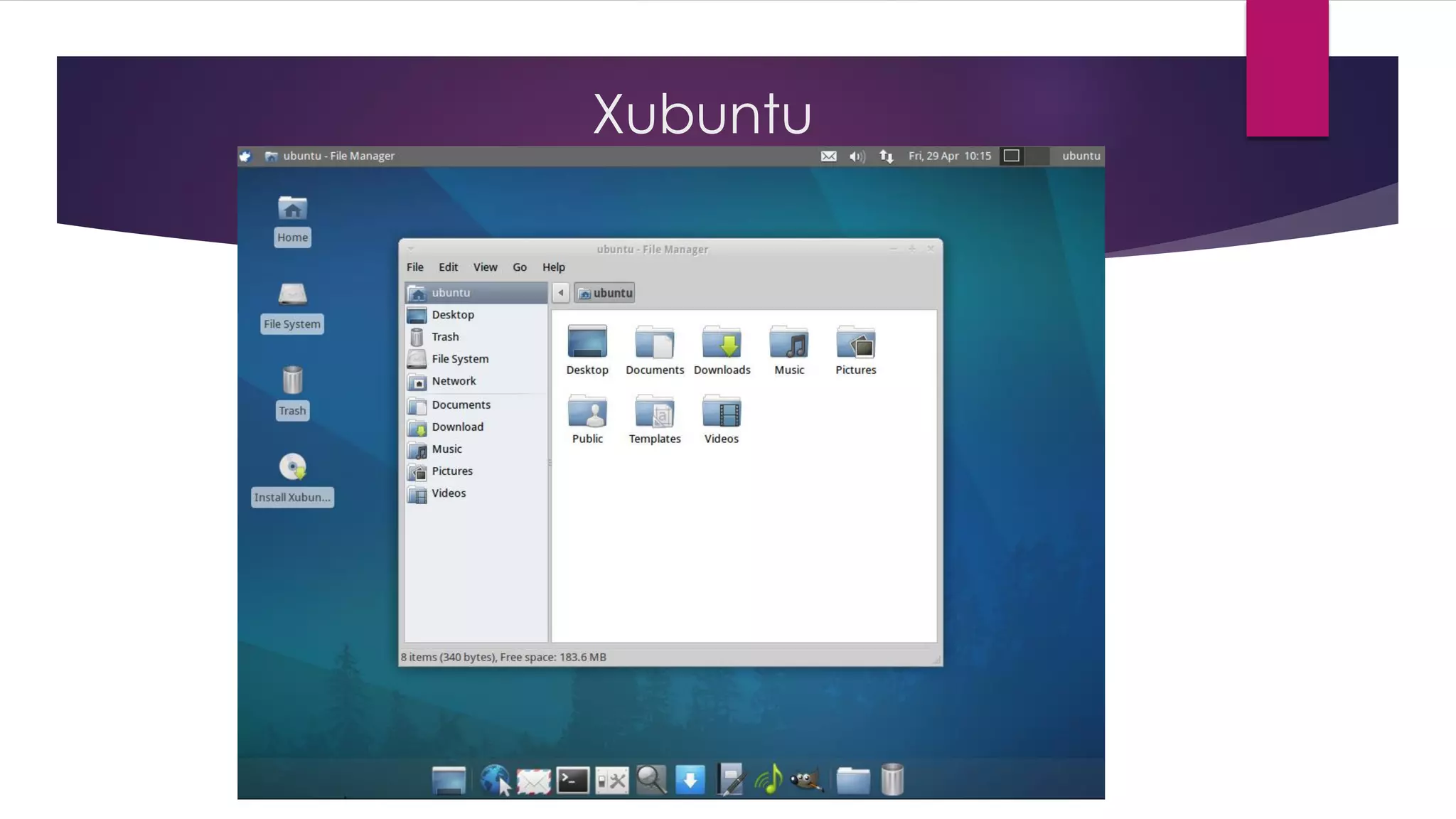Select the Documents folder icon in the main view
1456x819 pixels.
pos(655,350)
